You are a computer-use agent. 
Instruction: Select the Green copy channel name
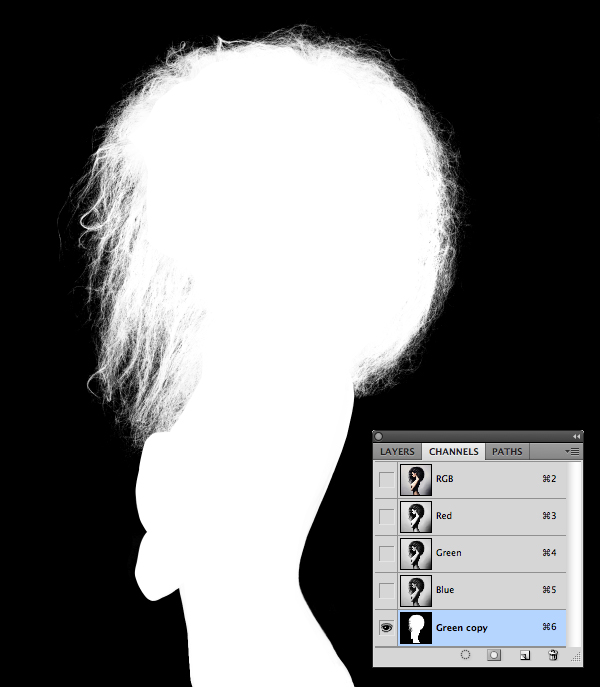(462, 628)
